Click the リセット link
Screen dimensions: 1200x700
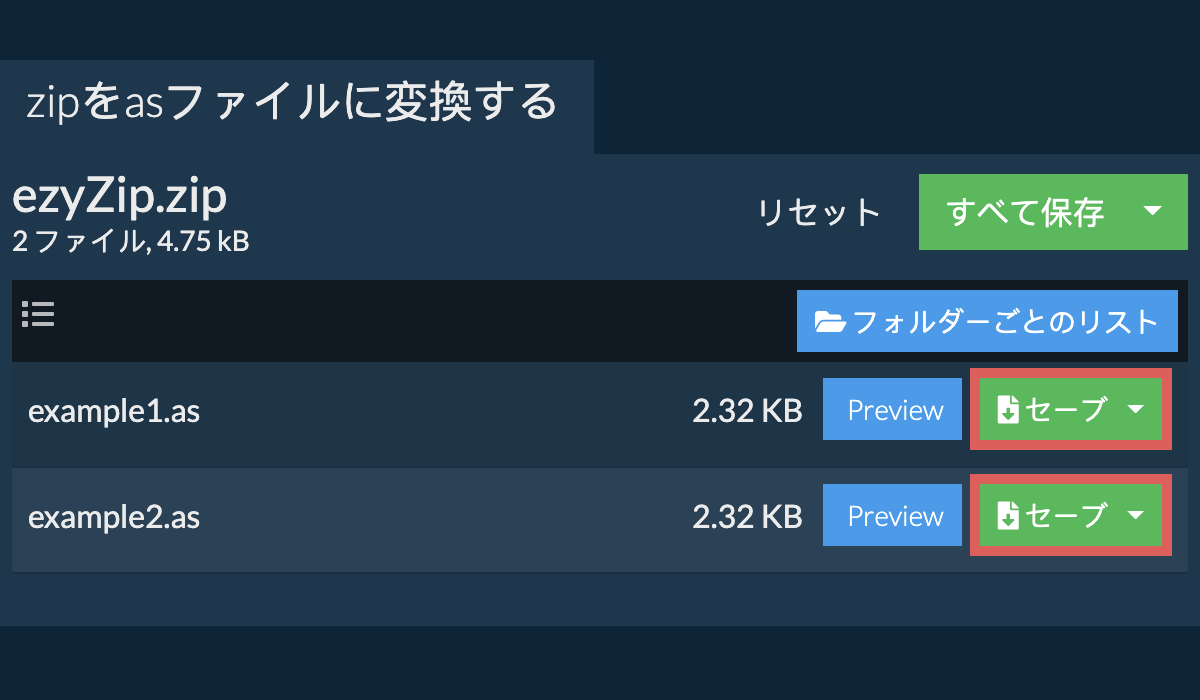point(819,212)
